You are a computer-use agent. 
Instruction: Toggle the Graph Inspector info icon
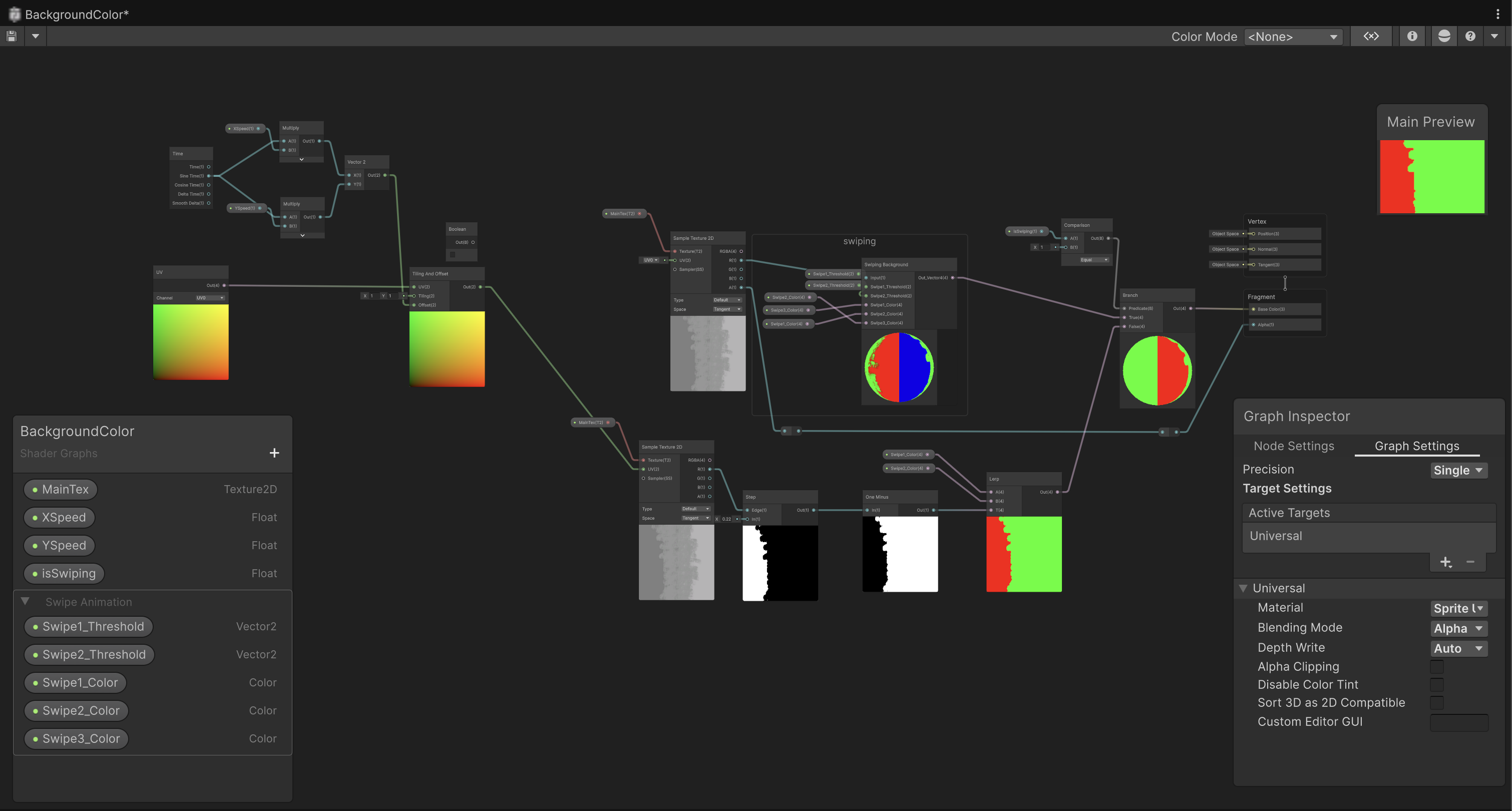(x=1412, y=37)
